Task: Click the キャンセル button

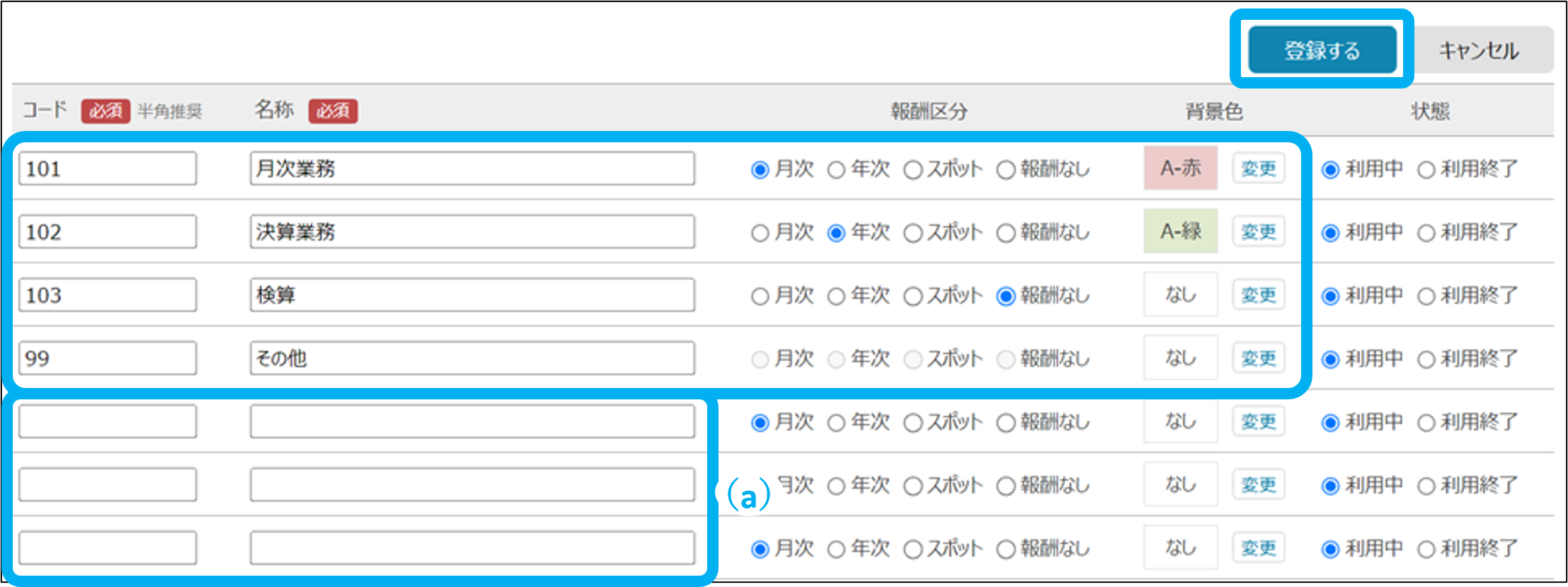Action: coord(1478,50)
